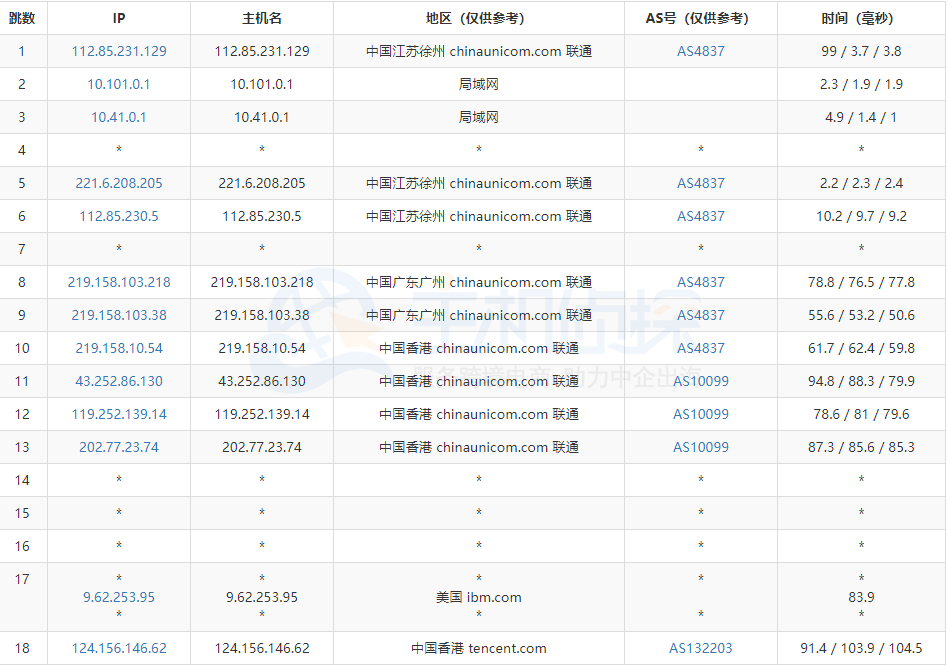Click the blue IP link 10.101.0.1
Image resolution: width=948 pixels, height=666 pixels.
[x=119, y=84]
